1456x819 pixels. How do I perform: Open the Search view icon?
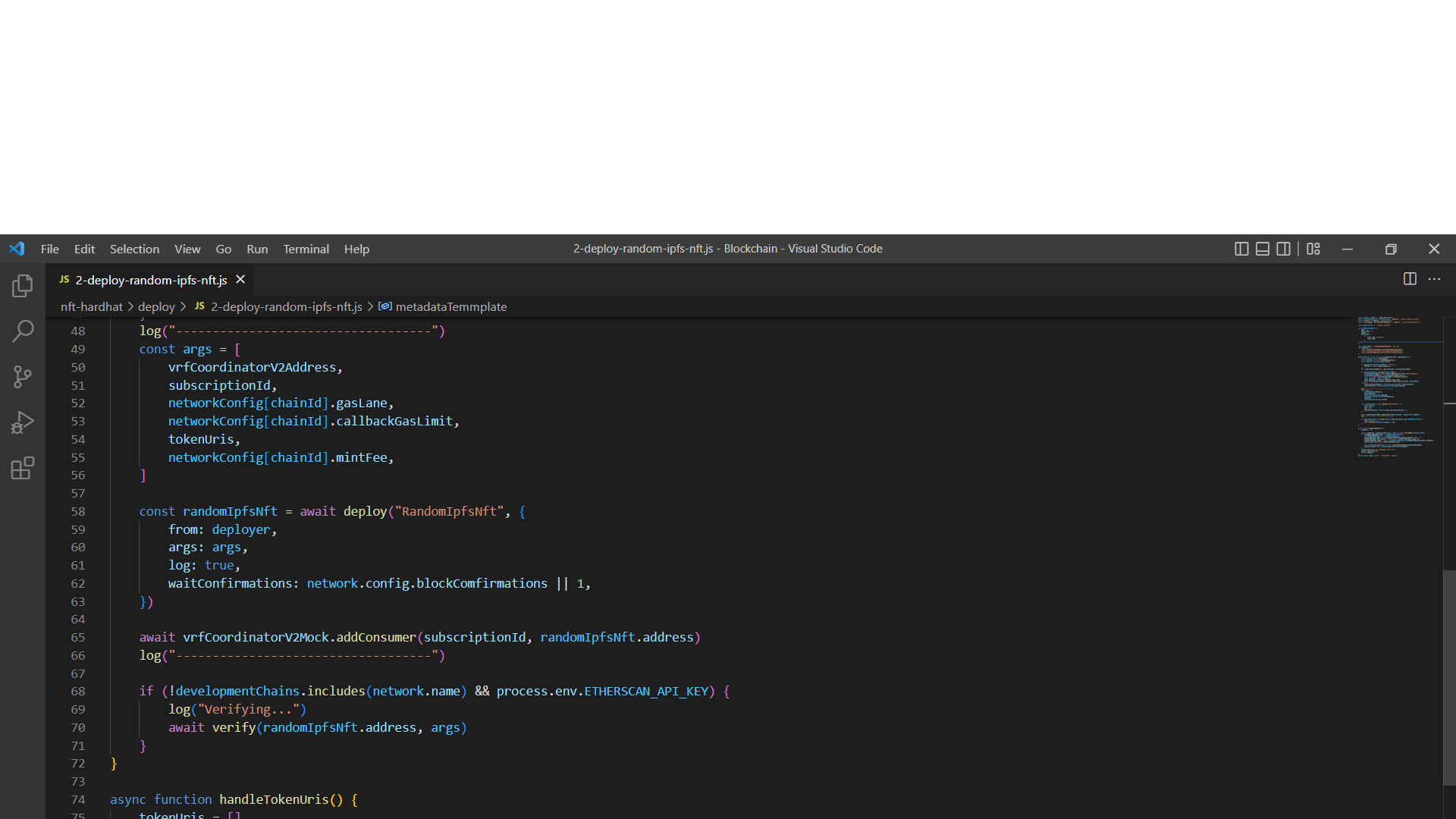point(23,331)
